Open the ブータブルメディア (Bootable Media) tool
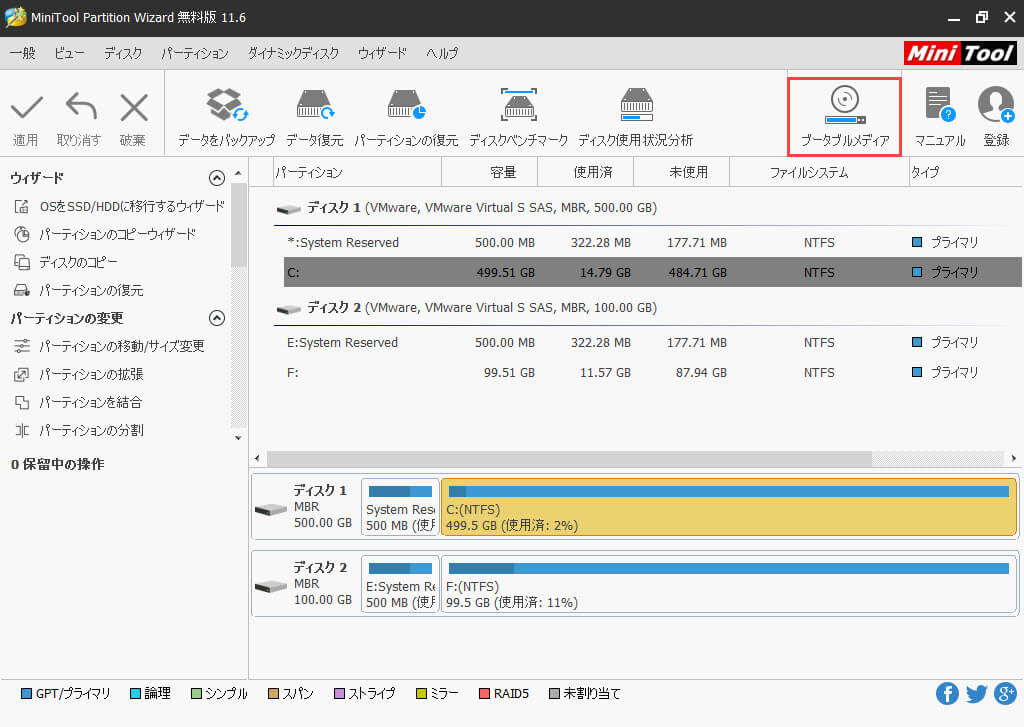1024x727 pixels. click(x=844, y=113)
